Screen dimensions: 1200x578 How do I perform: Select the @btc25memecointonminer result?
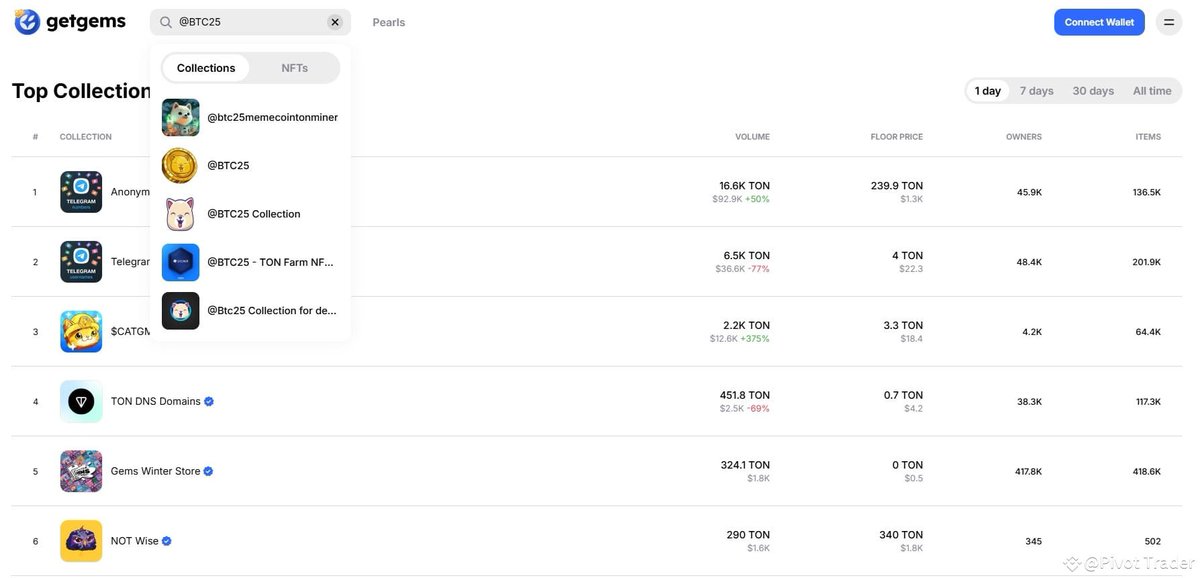[250, 117]
